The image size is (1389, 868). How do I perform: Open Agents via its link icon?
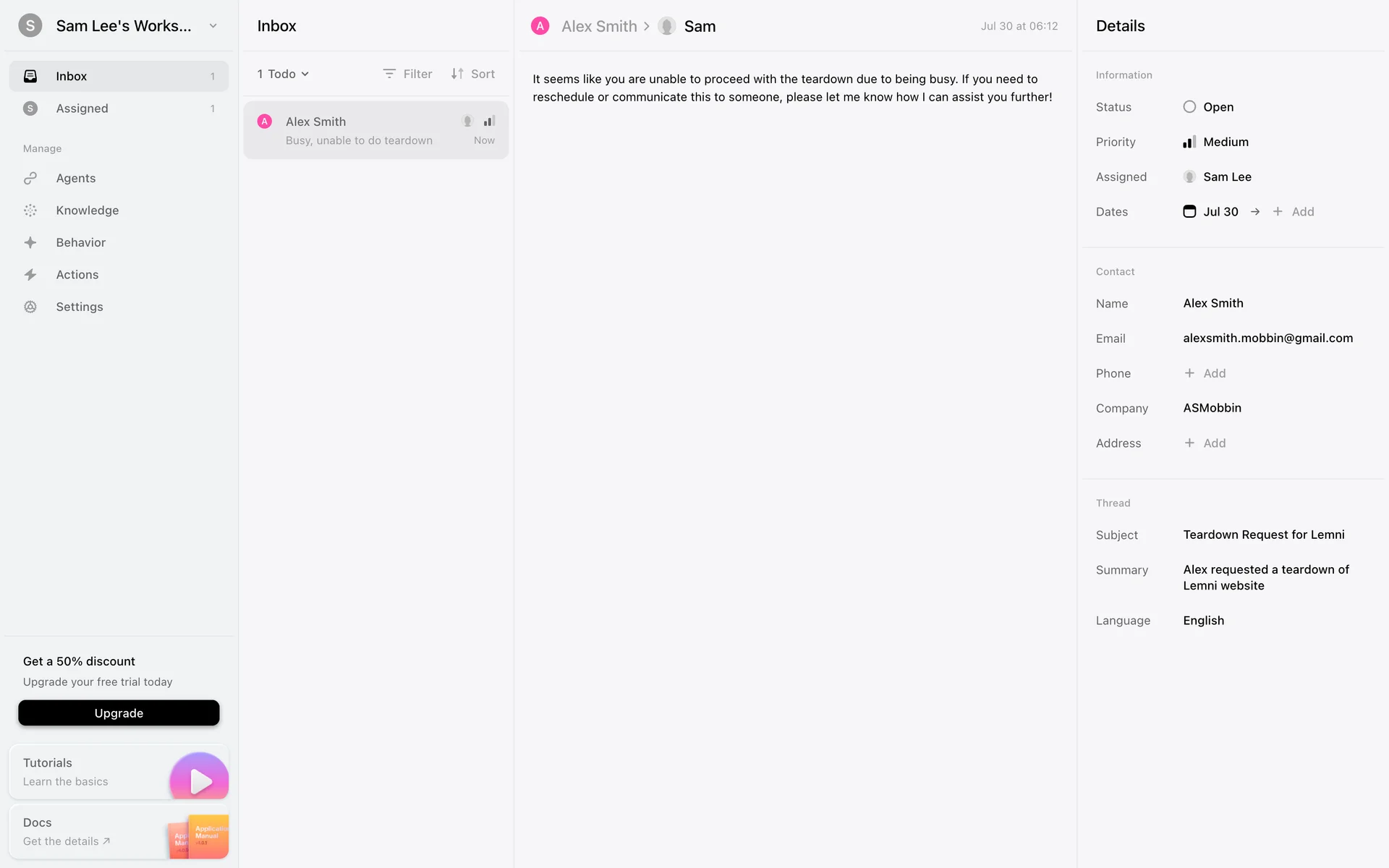pos(30,178)
